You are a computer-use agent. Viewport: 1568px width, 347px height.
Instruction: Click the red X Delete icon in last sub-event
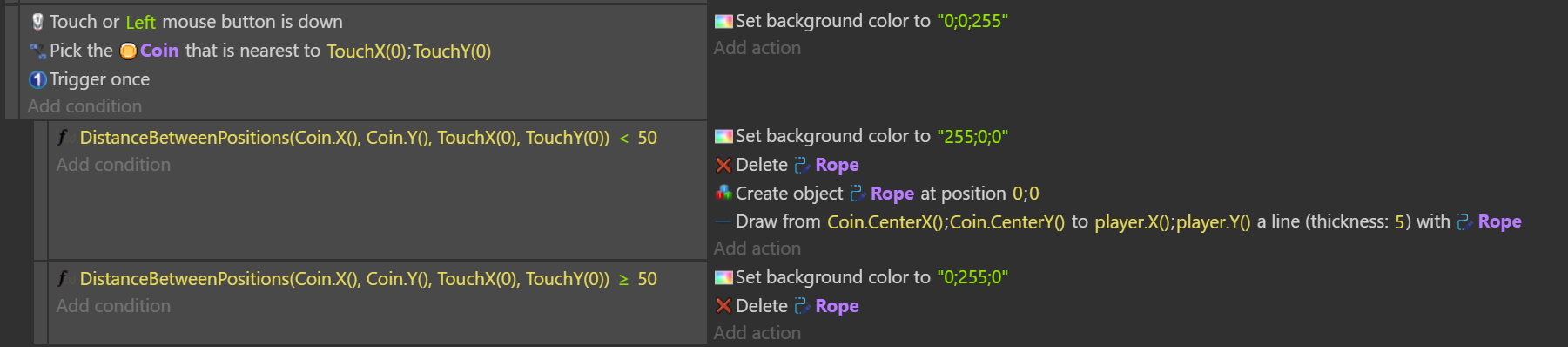click(723, 306)
